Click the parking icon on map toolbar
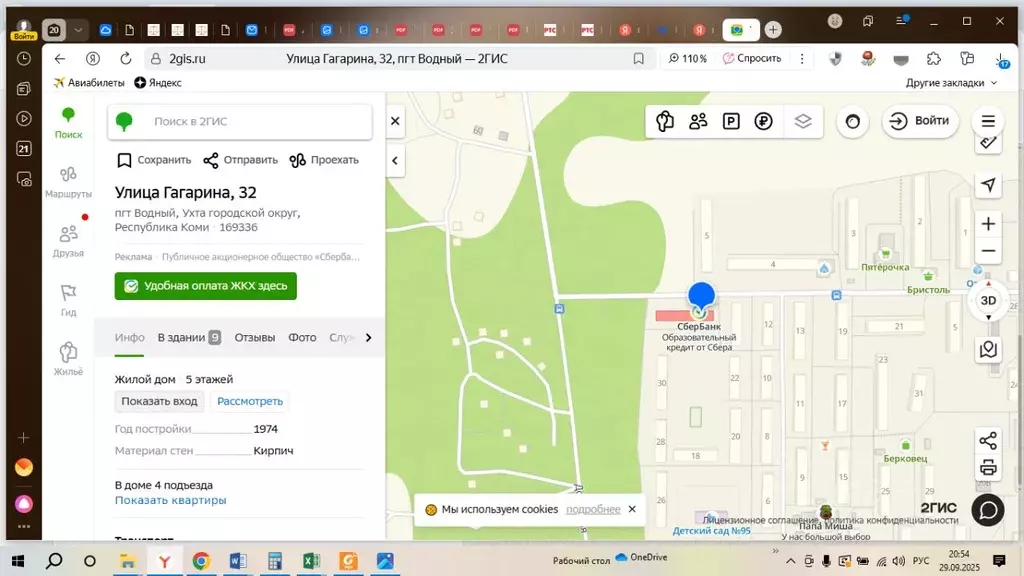The height and width of the screenshot is (576, 1024). 731,122
